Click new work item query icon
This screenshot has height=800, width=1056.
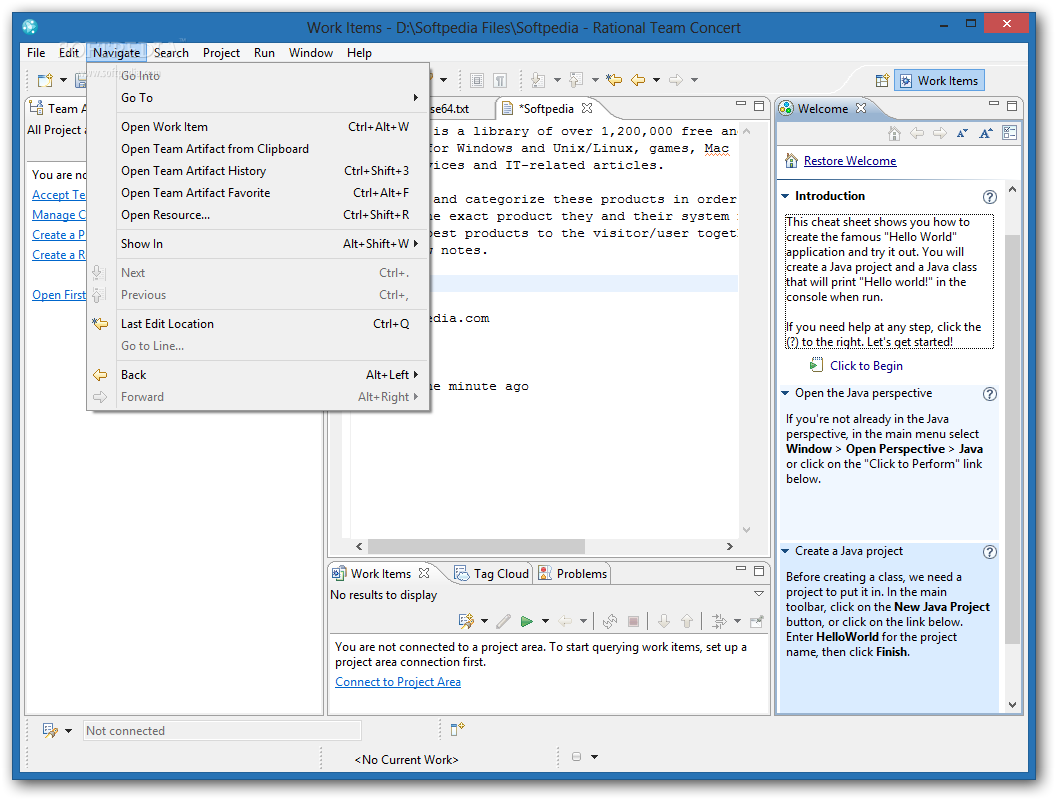[466, 621]
